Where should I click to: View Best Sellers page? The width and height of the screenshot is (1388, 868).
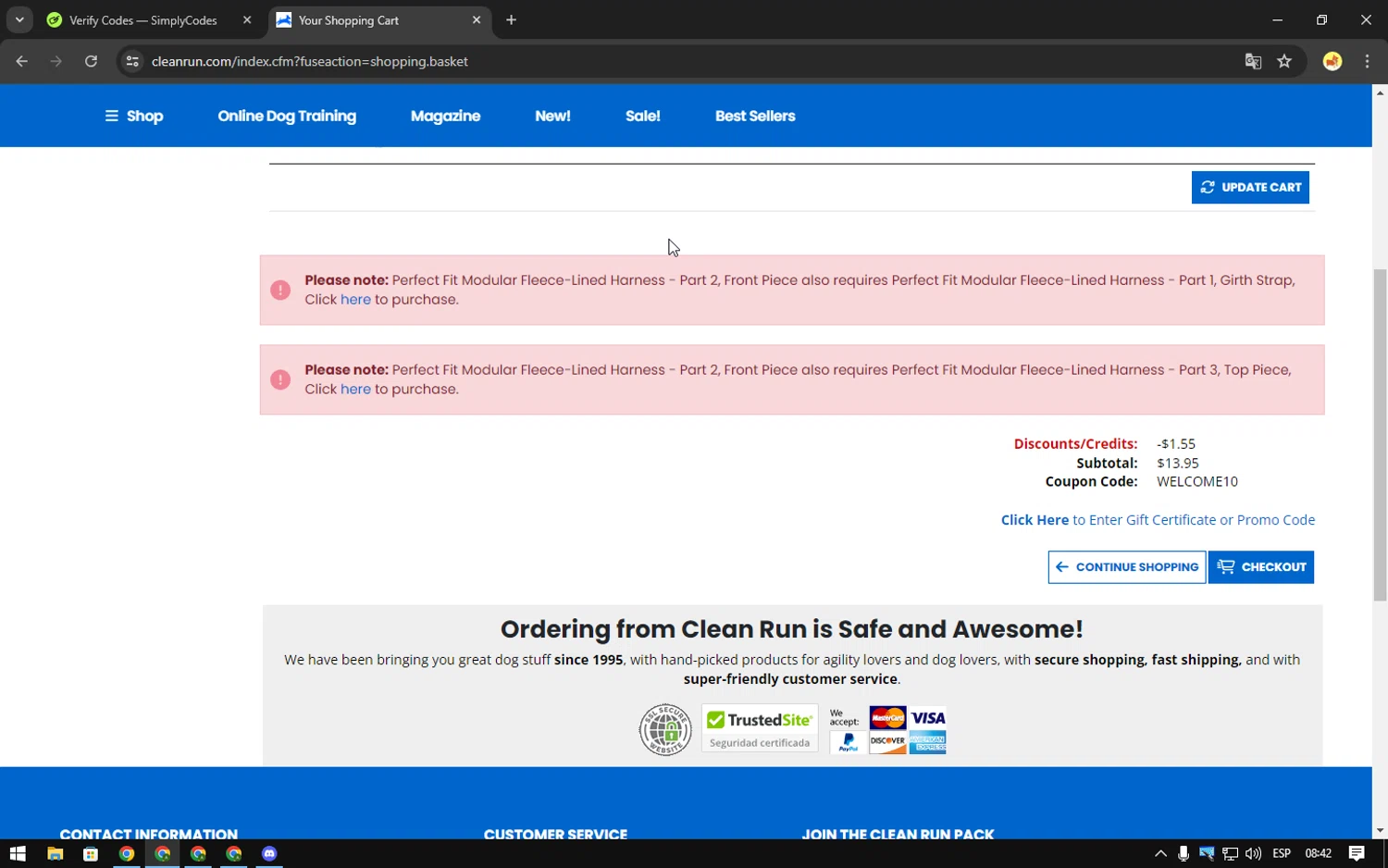[755, 116]
